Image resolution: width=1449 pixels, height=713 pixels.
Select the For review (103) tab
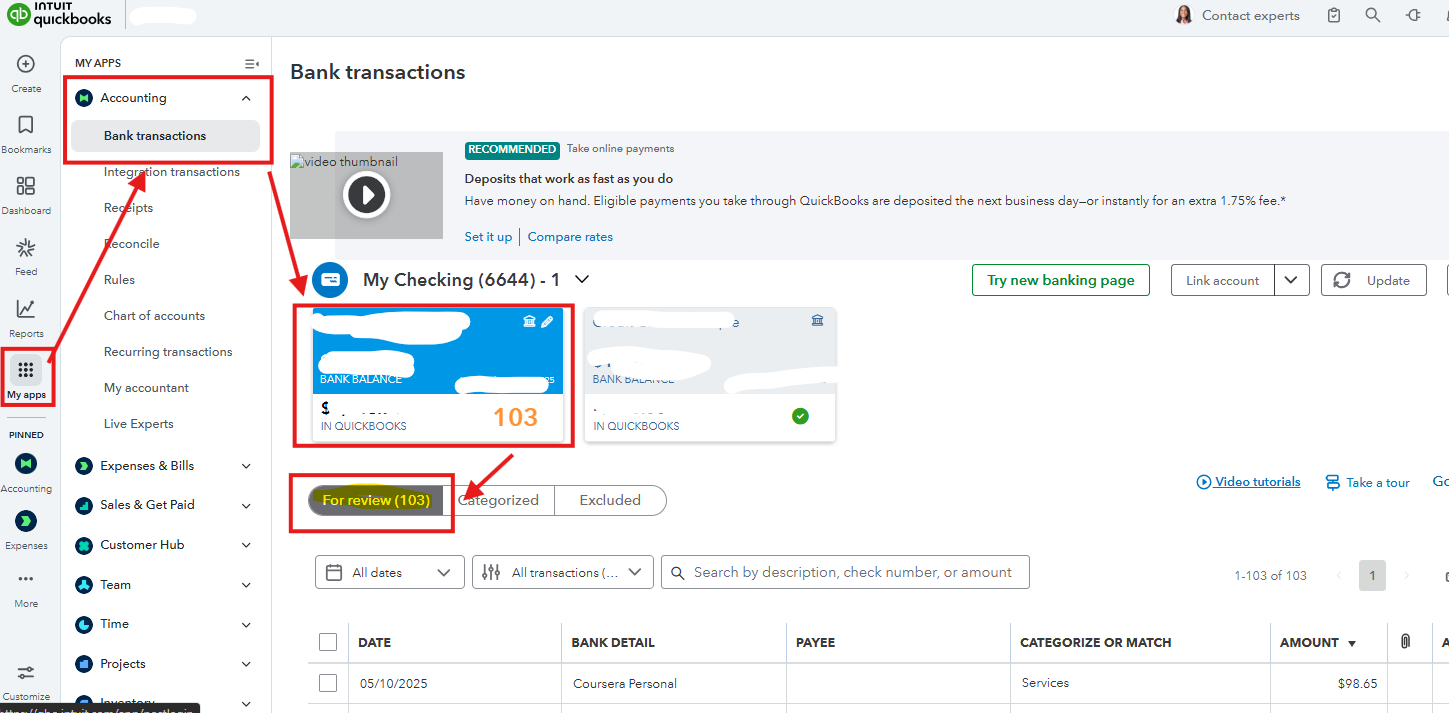pos(376,501)
